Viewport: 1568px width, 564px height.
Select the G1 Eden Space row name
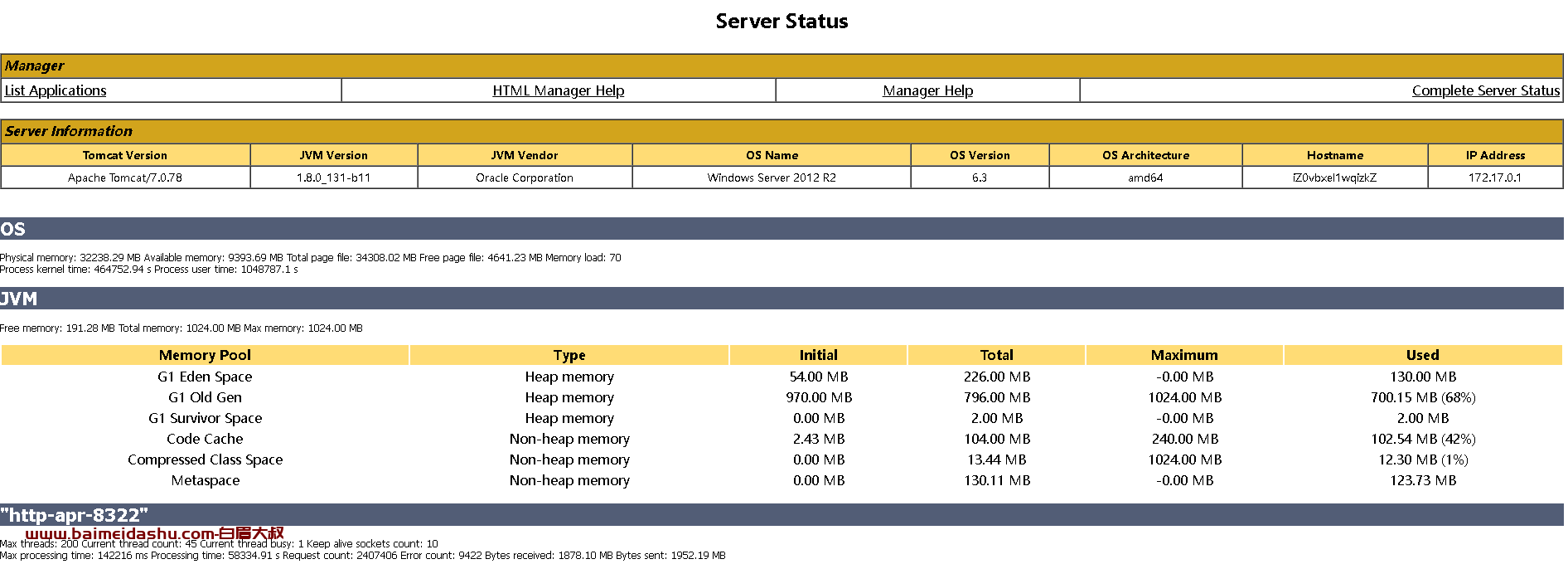[205, 377]
